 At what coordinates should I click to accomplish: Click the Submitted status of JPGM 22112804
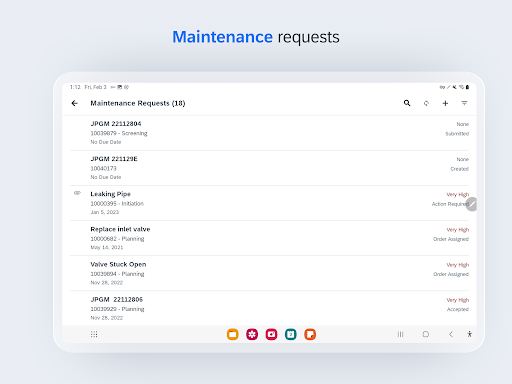point(457,134)
